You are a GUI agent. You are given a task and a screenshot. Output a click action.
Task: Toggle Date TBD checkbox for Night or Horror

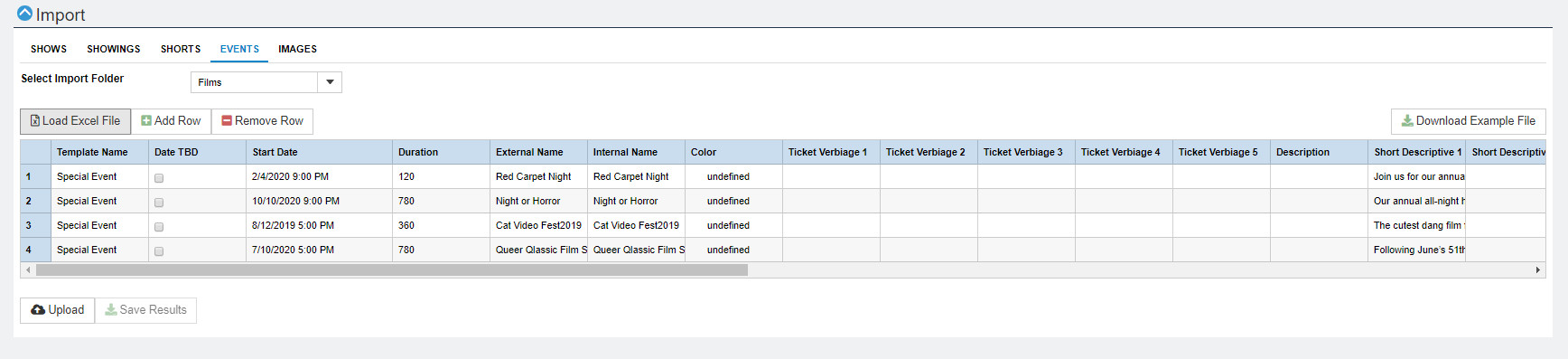point(159,203)
